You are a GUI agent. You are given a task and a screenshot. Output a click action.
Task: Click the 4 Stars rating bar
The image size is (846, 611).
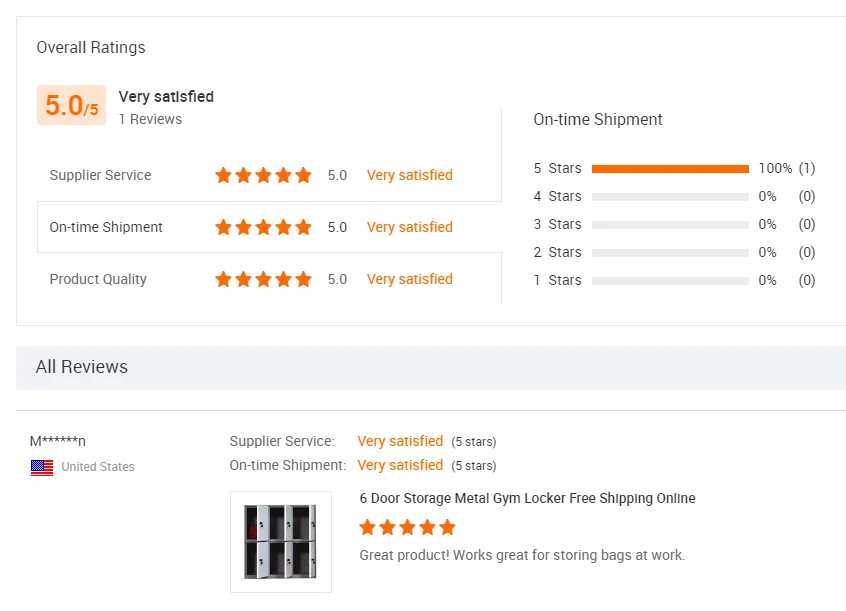(x=670, y=196)
